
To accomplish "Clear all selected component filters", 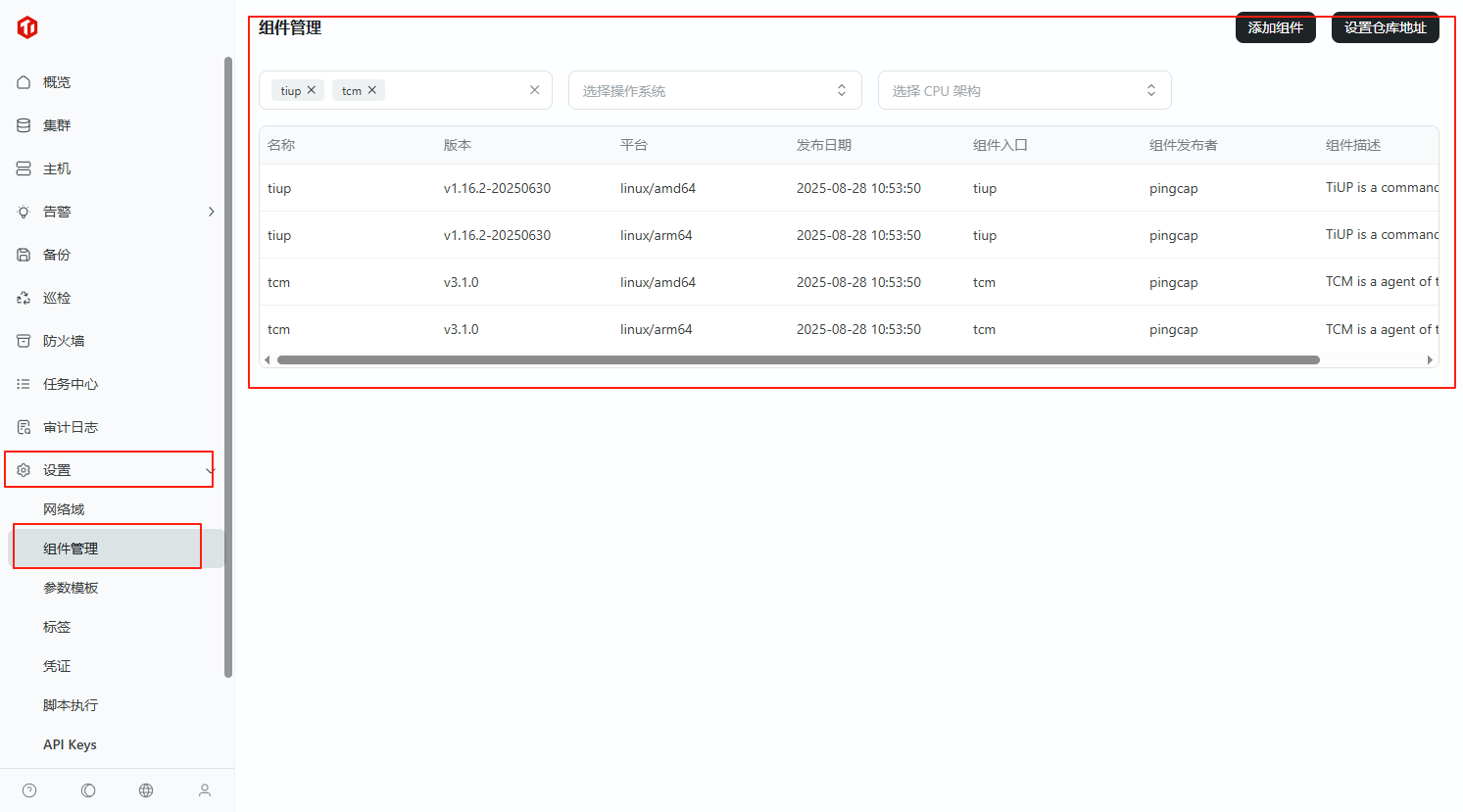I will coord(535,90).
